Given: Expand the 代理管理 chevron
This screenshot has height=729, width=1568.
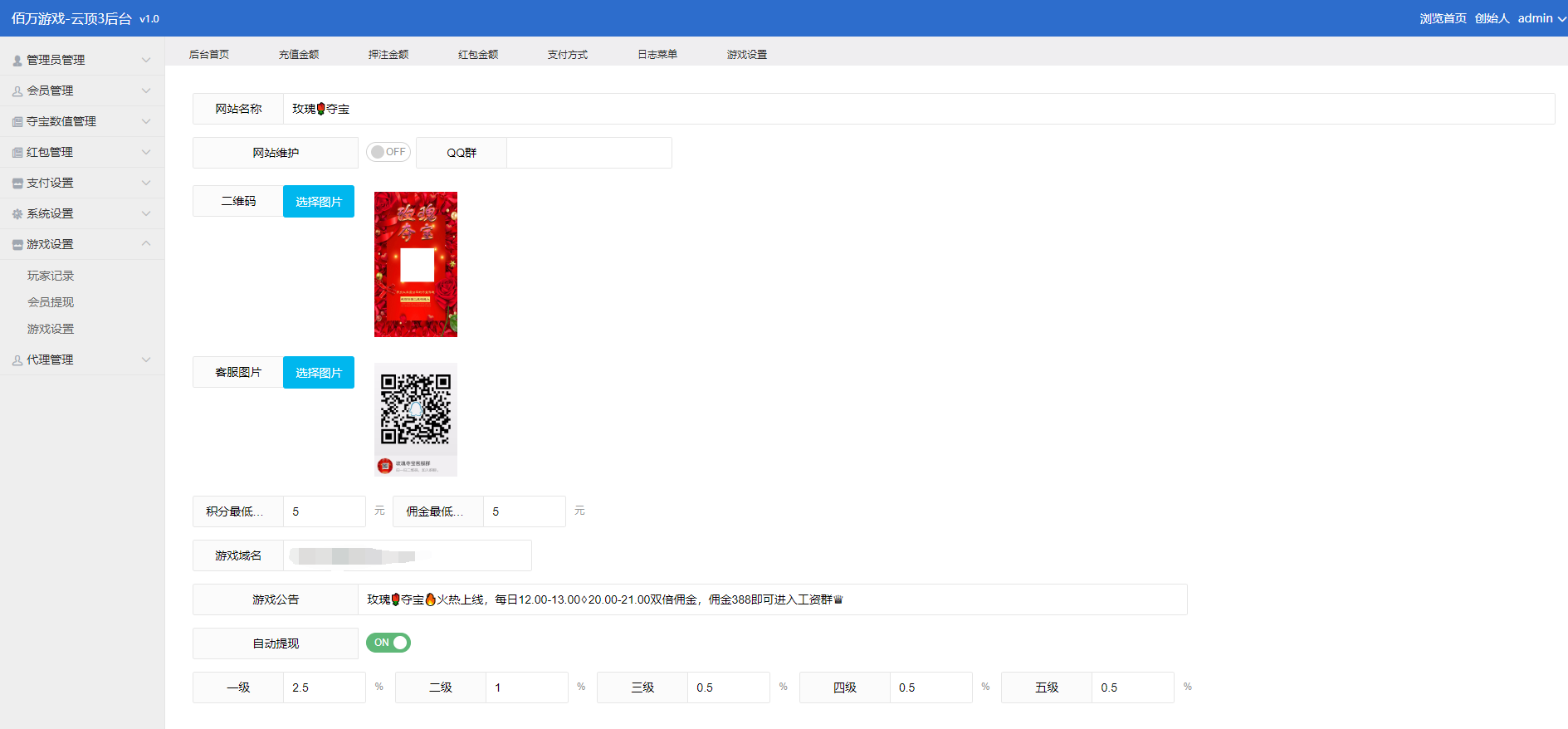Looking at the screenshot, I should 146,360.
